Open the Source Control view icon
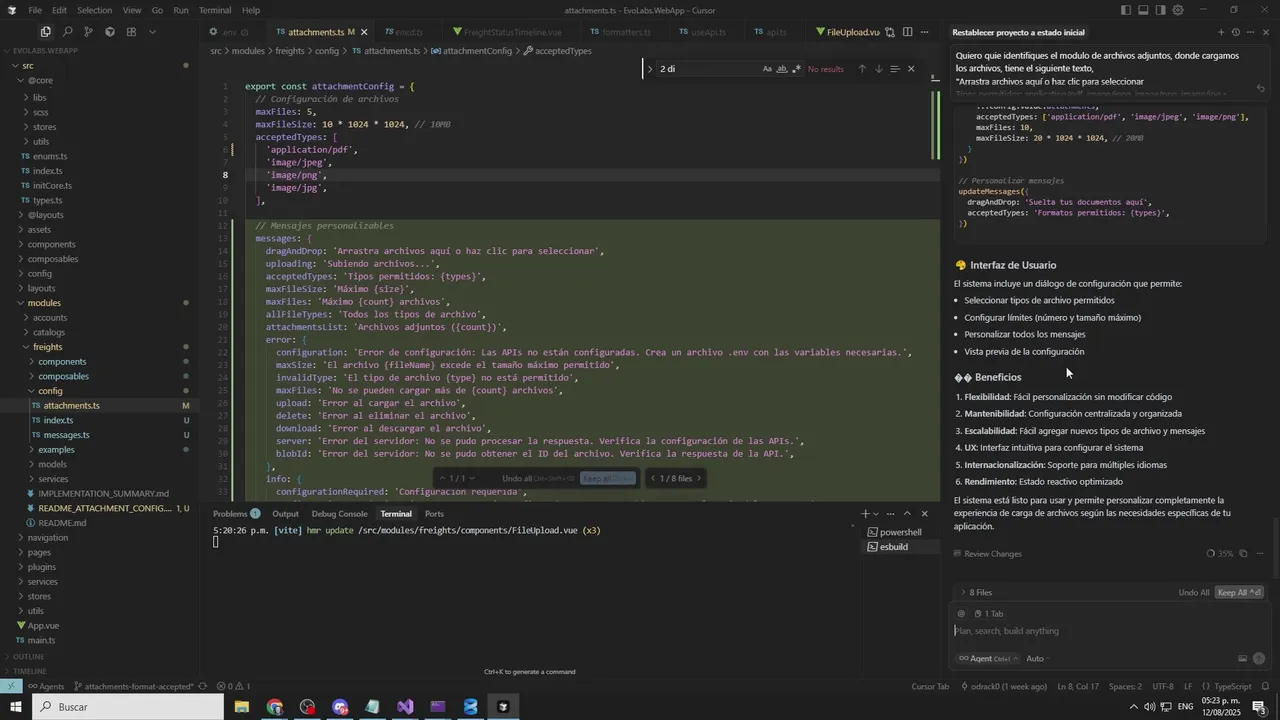1280x720 pixels. point(88,32)
